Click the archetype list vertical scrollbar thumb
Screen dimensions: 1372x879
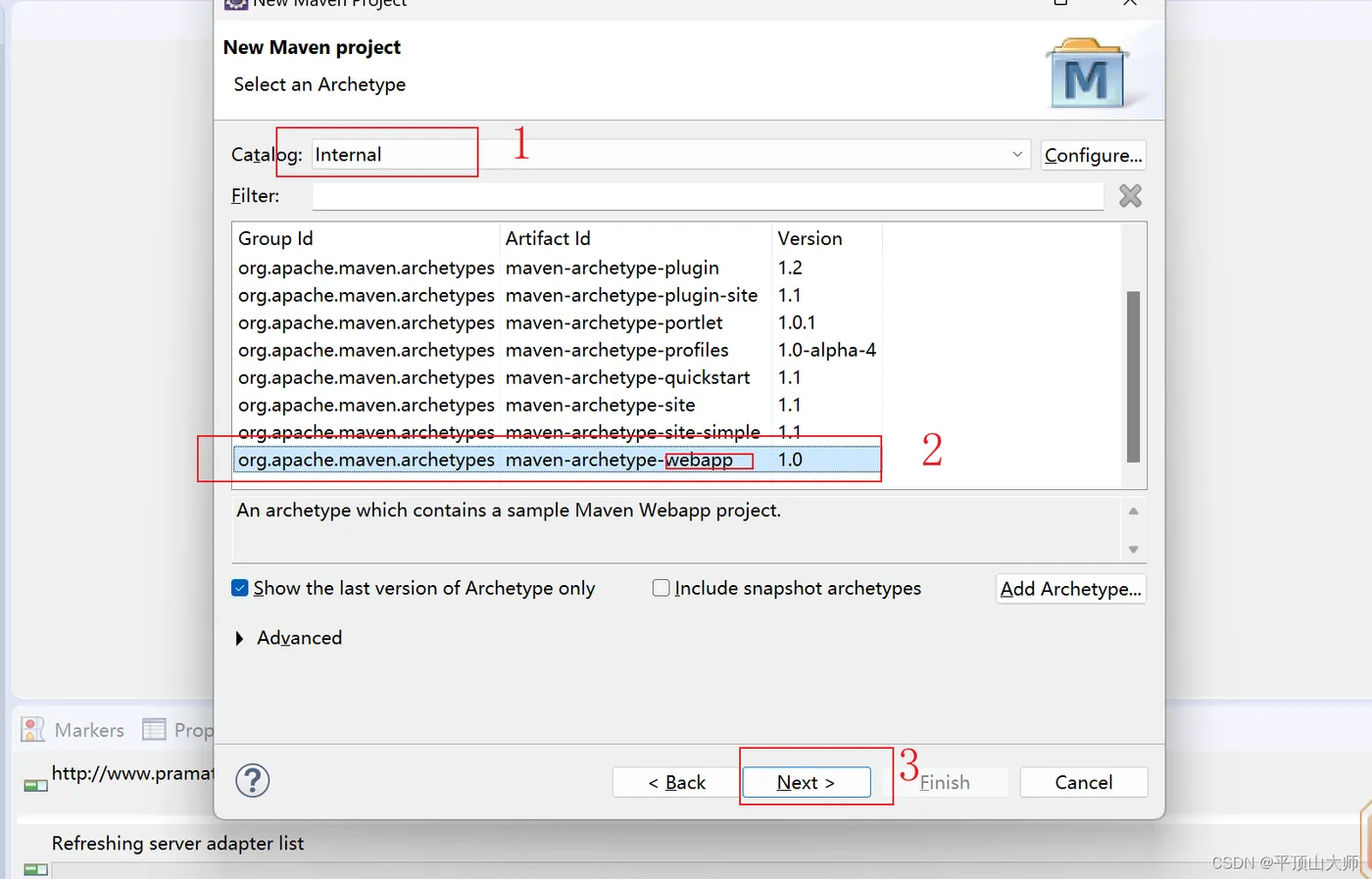click(1134, 376)
